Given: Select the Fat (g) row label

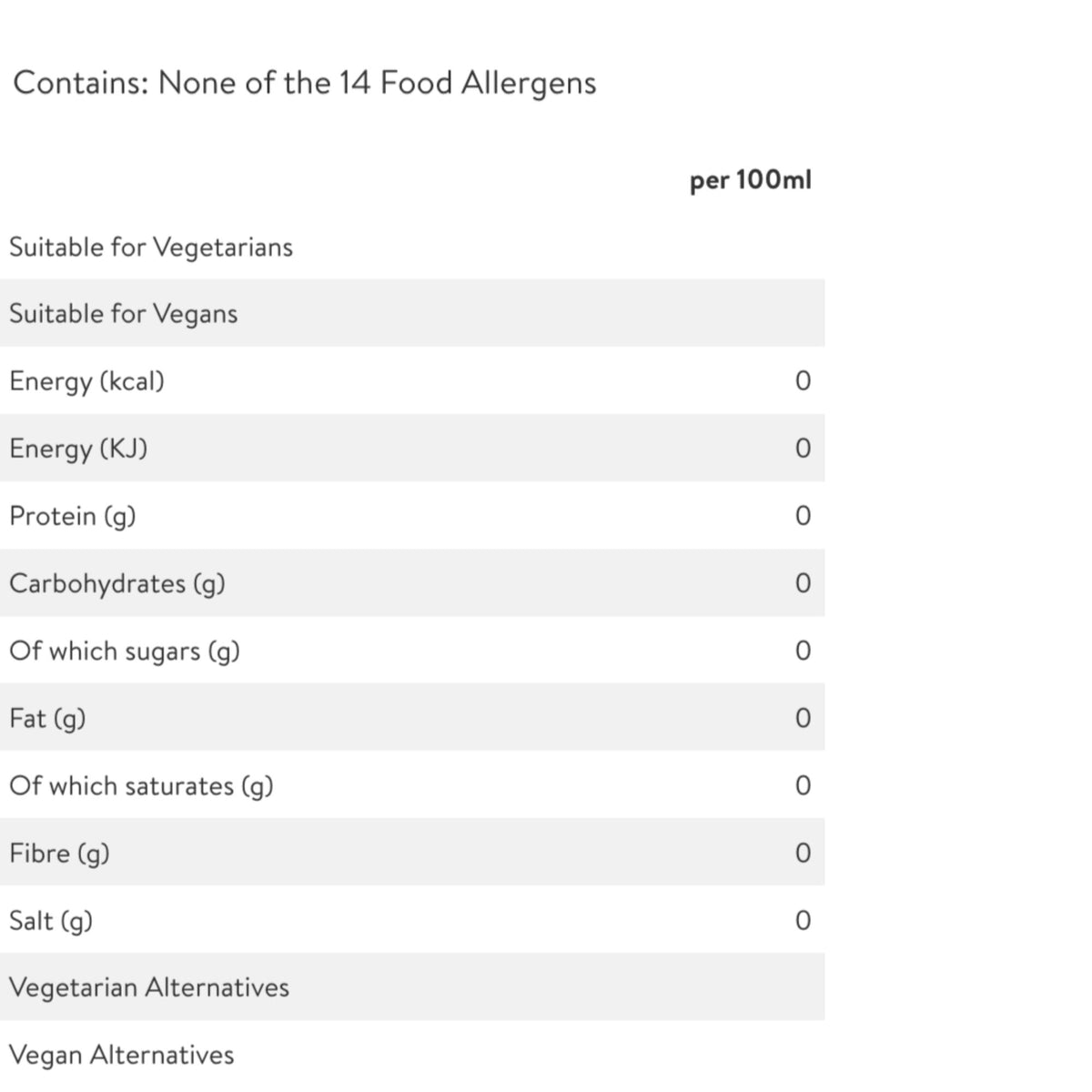Looking at the screenshot, I should point(47,718).
